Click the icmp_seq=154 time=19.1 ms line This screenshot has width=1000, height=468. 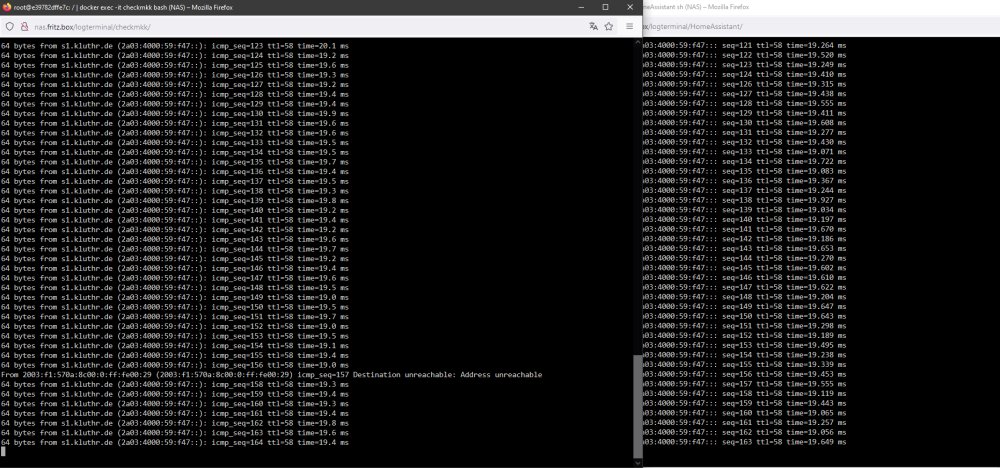click(175, 346)
